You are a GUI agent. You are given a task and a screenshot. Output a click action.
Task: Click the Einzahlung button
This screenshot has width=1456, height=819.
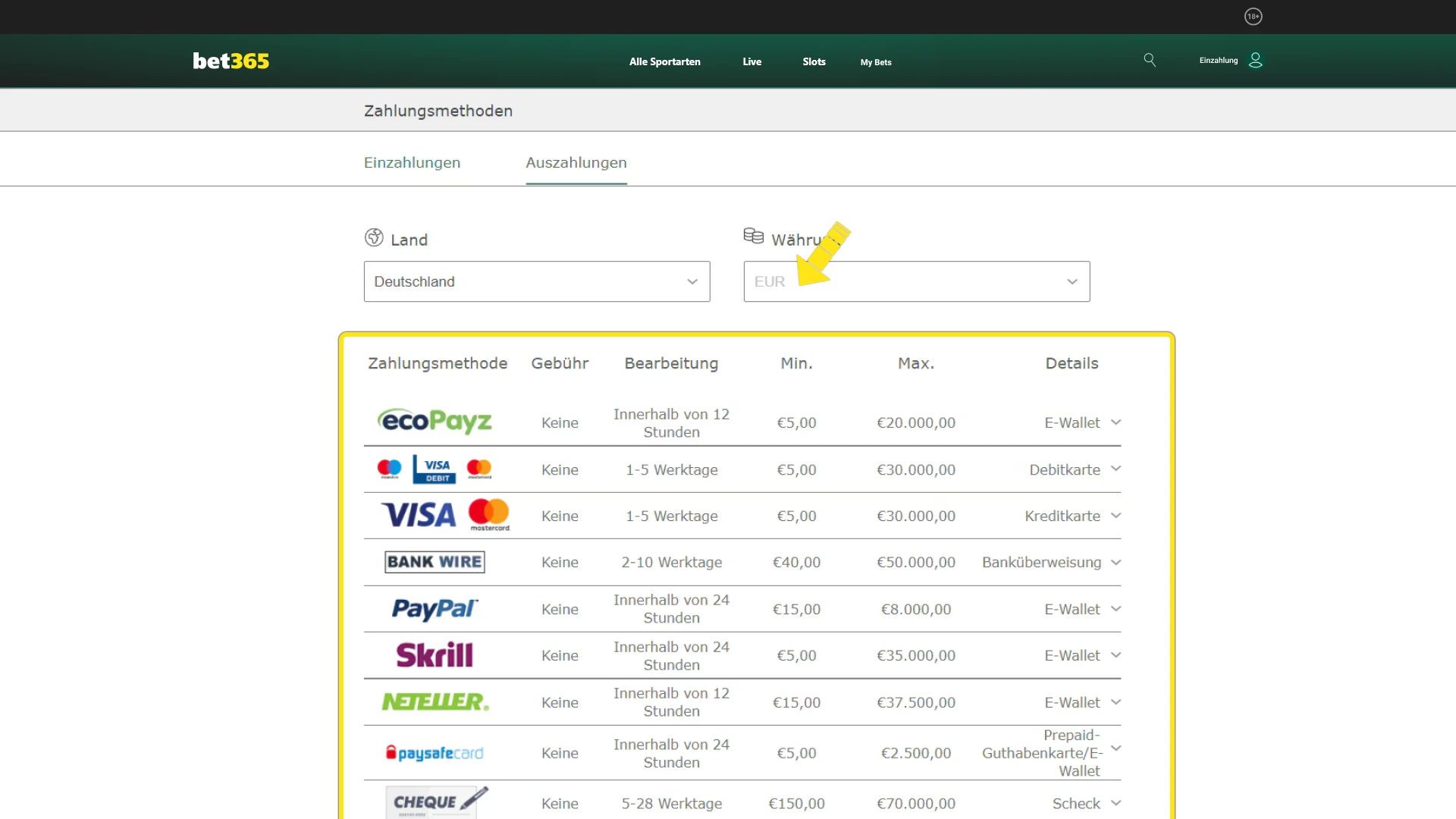(1219, 60)
